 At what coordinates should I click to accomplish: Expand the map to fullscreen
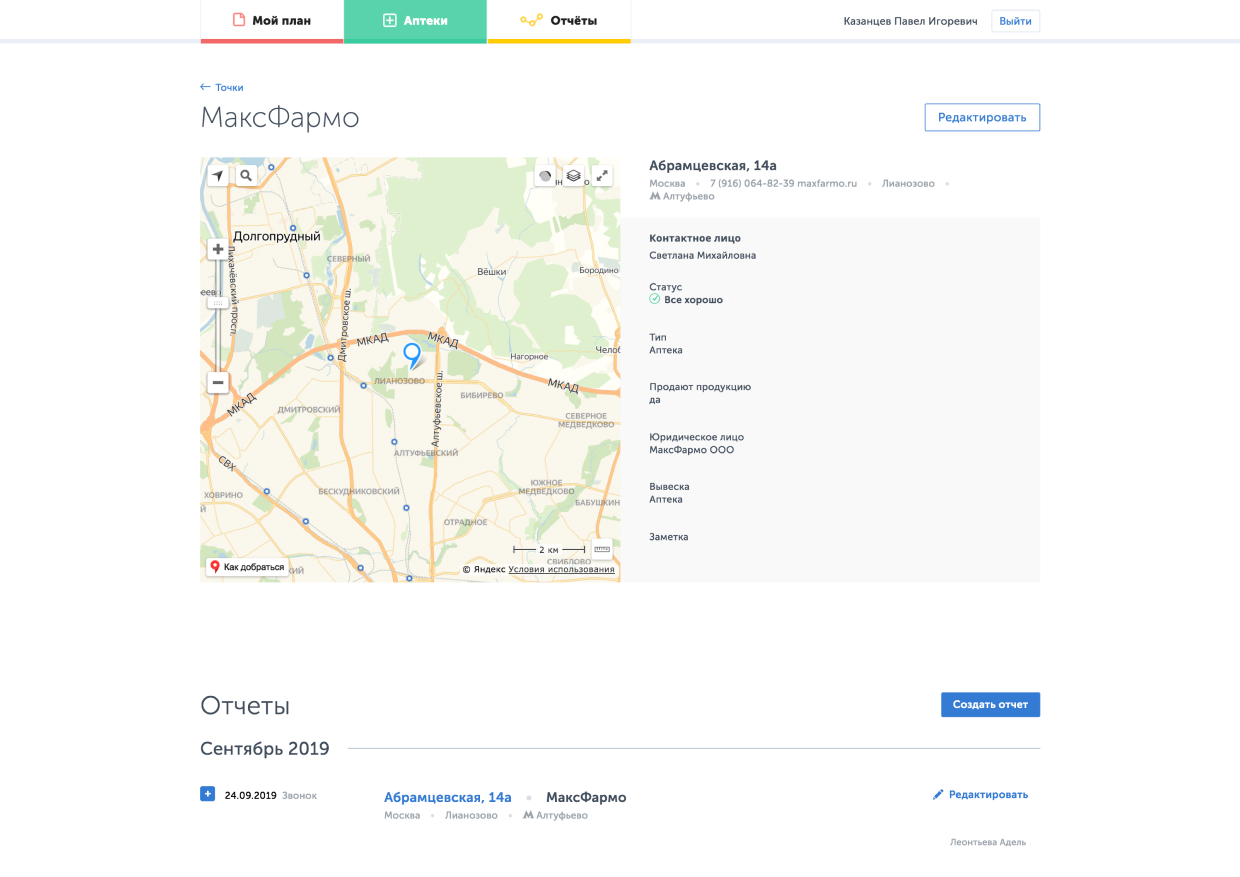point(602,176)
